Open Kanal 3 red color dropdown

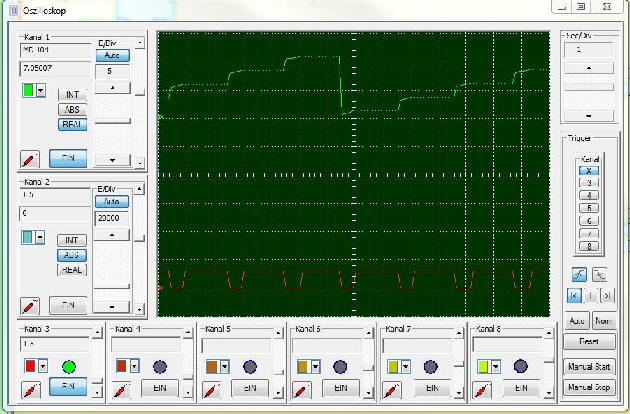(42, 366)
